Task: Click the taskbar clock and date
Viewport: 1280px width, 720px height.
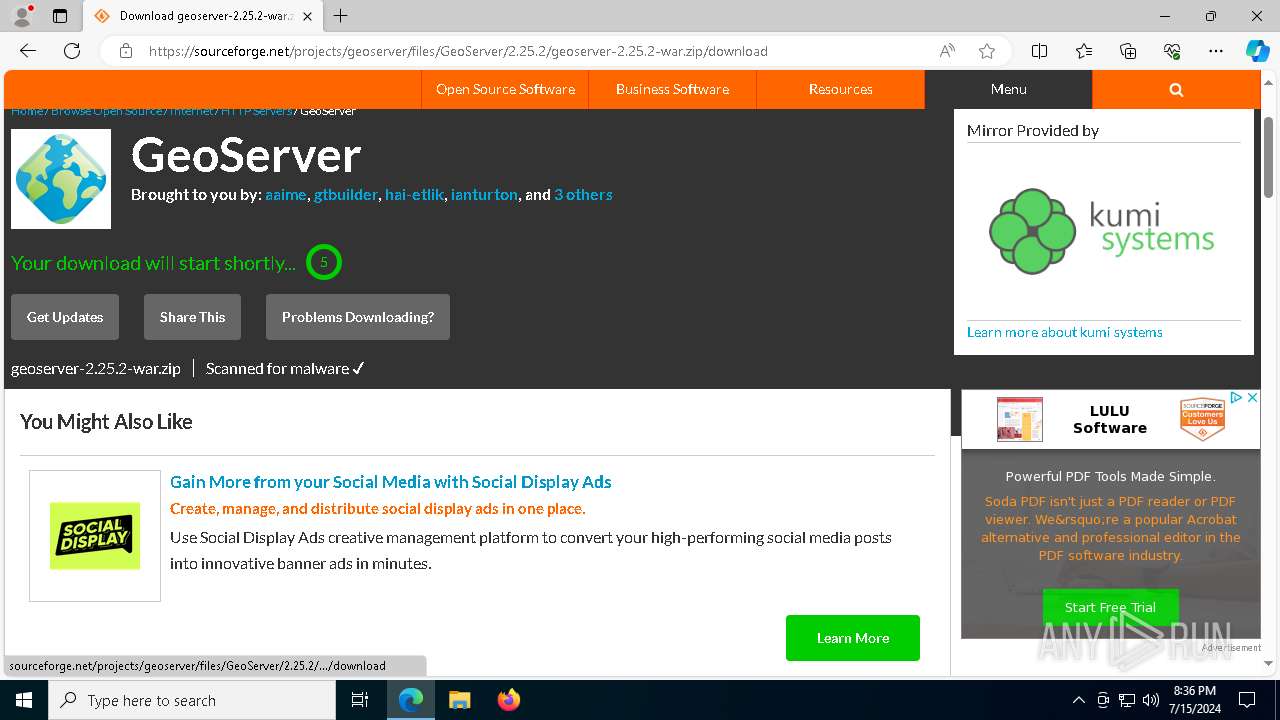Action: click(x=1194, y=700)
